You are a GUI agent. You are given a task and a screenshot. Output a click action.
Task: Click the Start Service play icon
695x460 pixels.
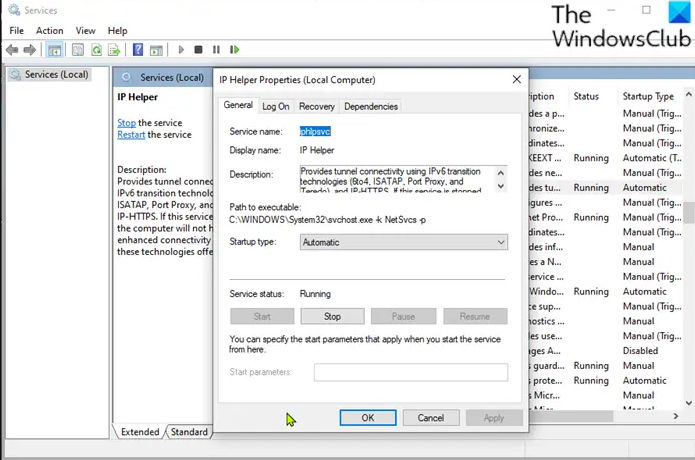[181, 50]
